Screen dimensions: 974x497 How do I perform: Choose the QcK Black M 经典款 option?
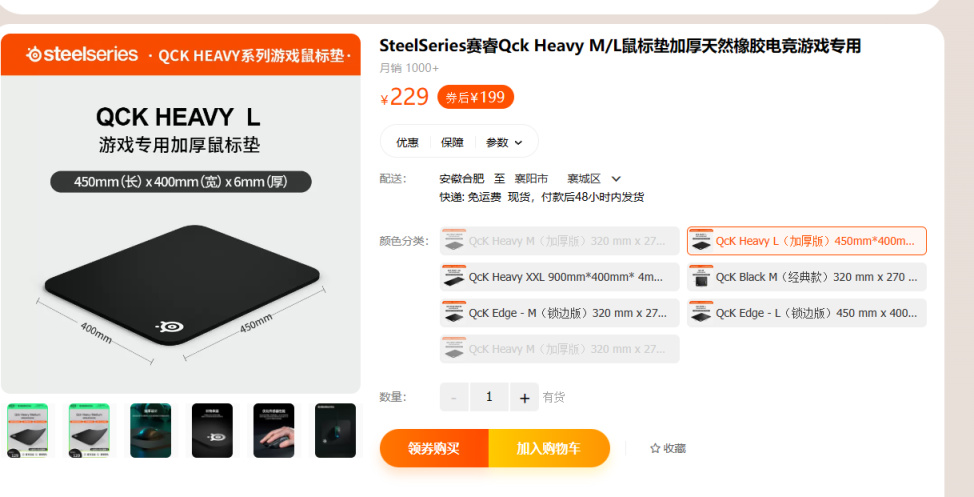click(x=806, y=277)
